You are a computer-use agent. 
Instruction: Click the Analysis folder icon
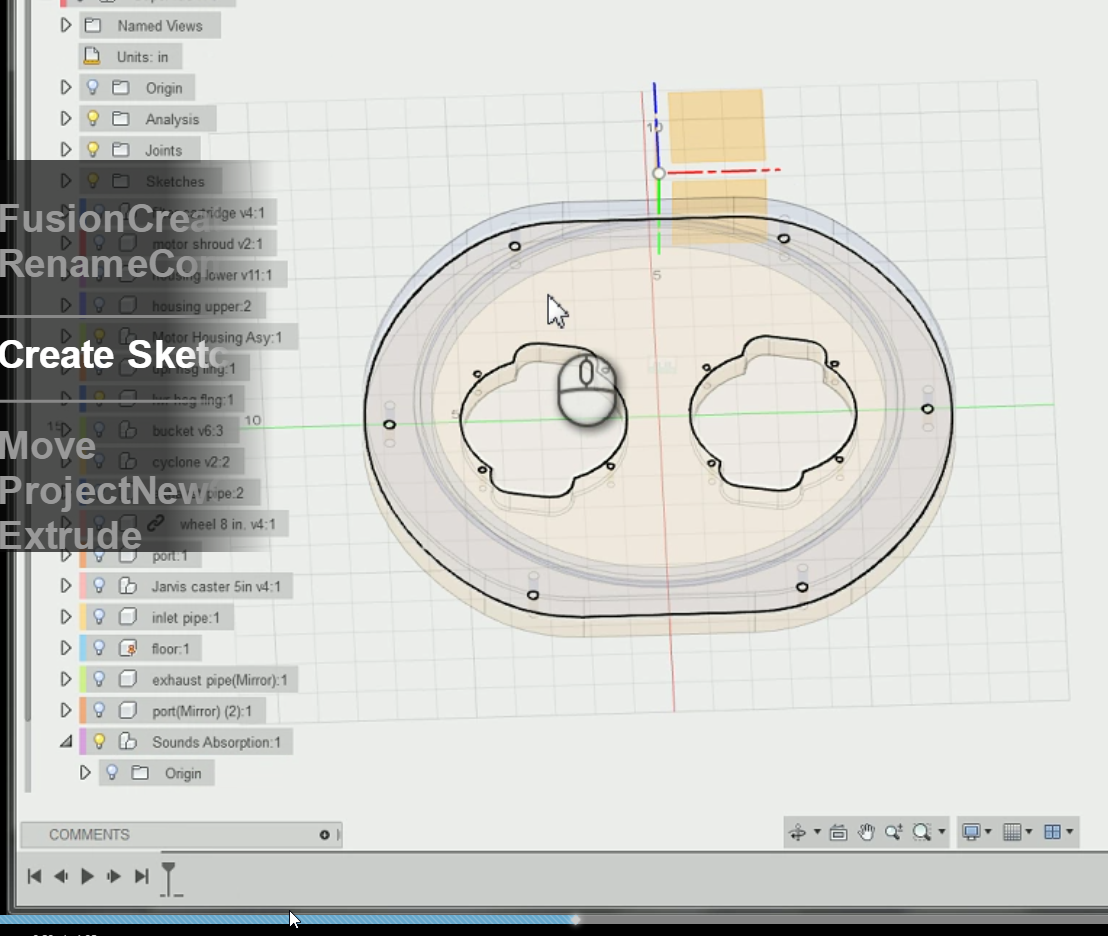tap(121, 119)
